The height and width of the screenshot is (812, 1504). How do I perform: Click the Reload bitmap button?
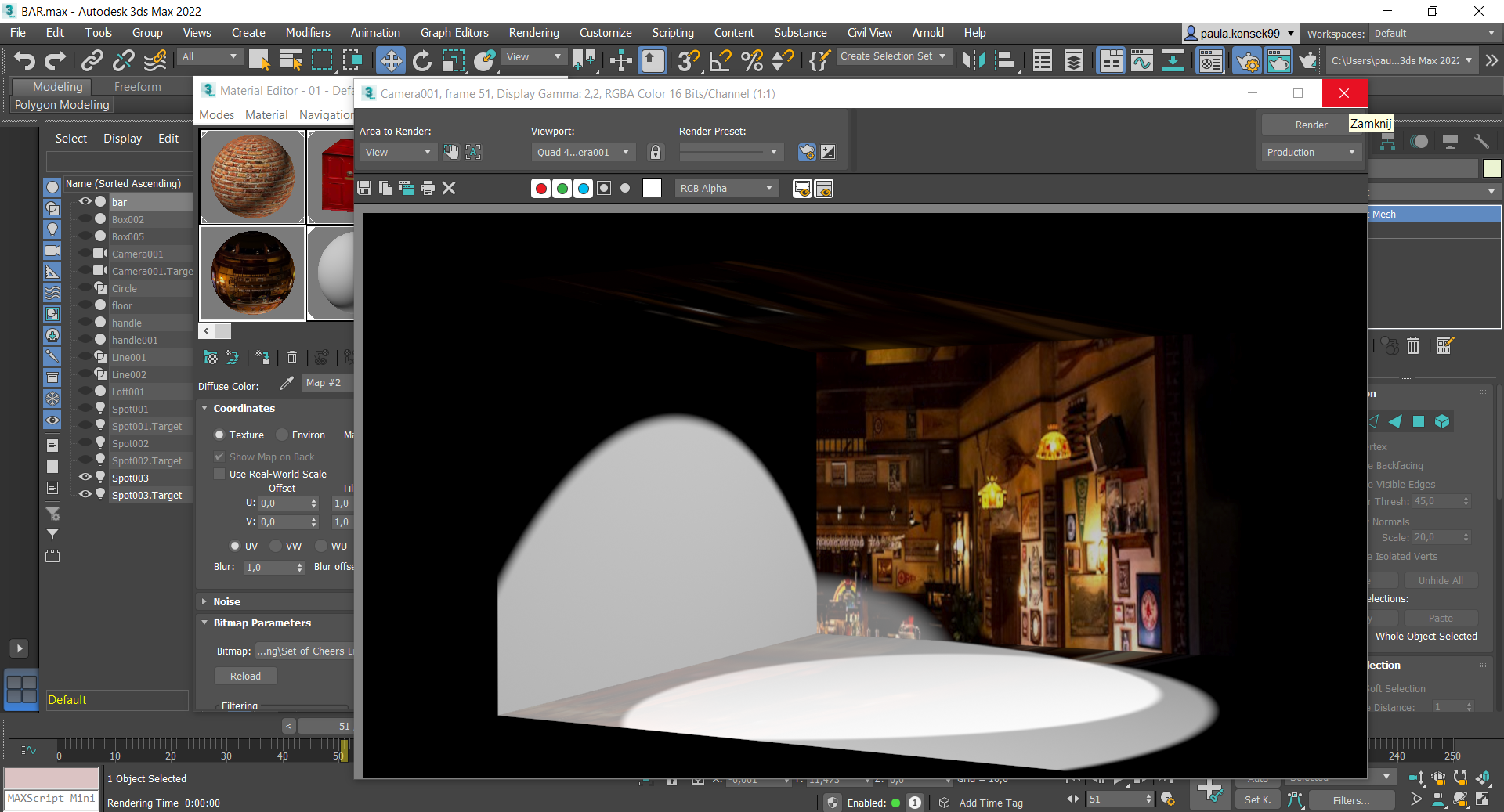click(245, 676)
